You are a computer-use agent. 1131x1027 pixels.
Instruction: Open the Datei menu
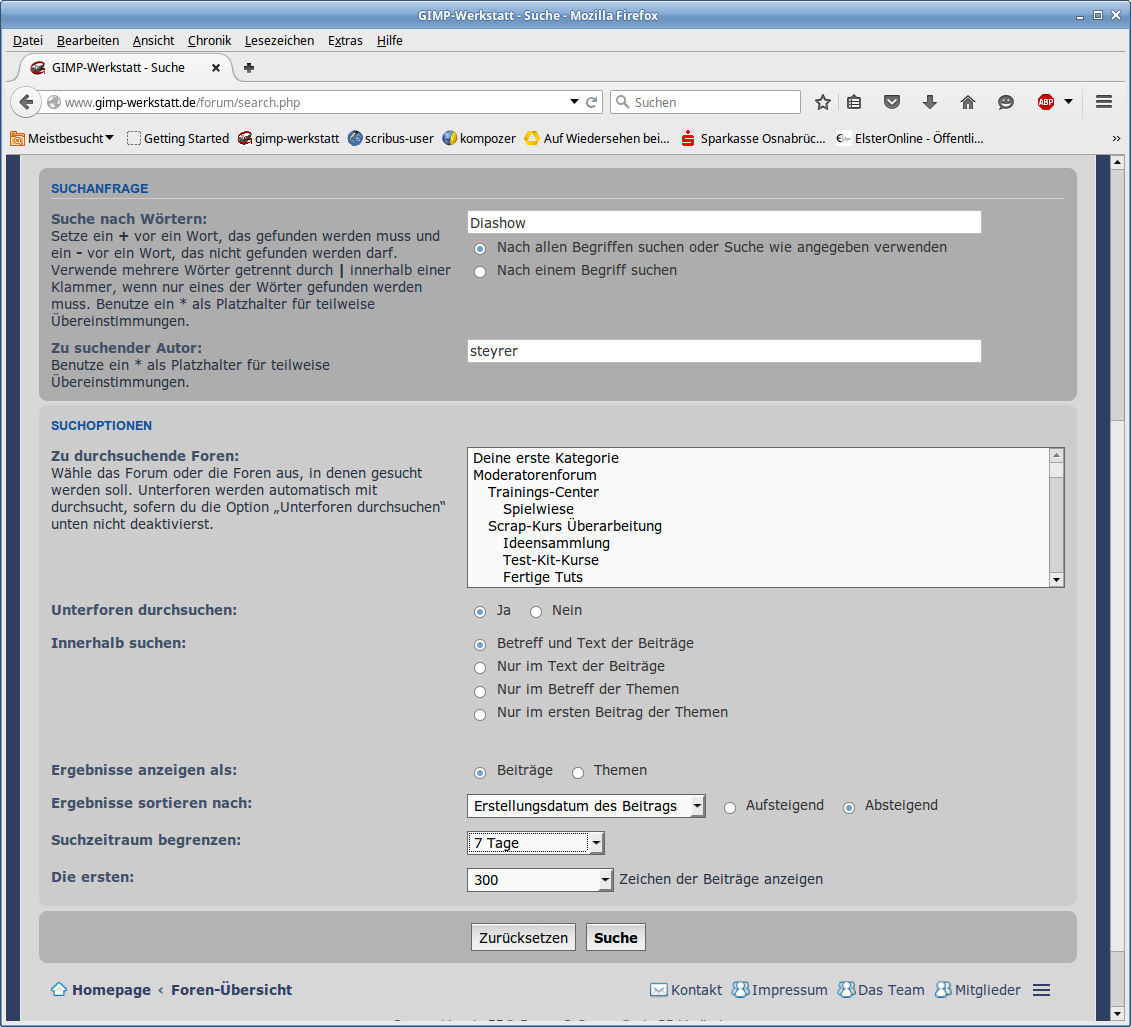(27, 40)
